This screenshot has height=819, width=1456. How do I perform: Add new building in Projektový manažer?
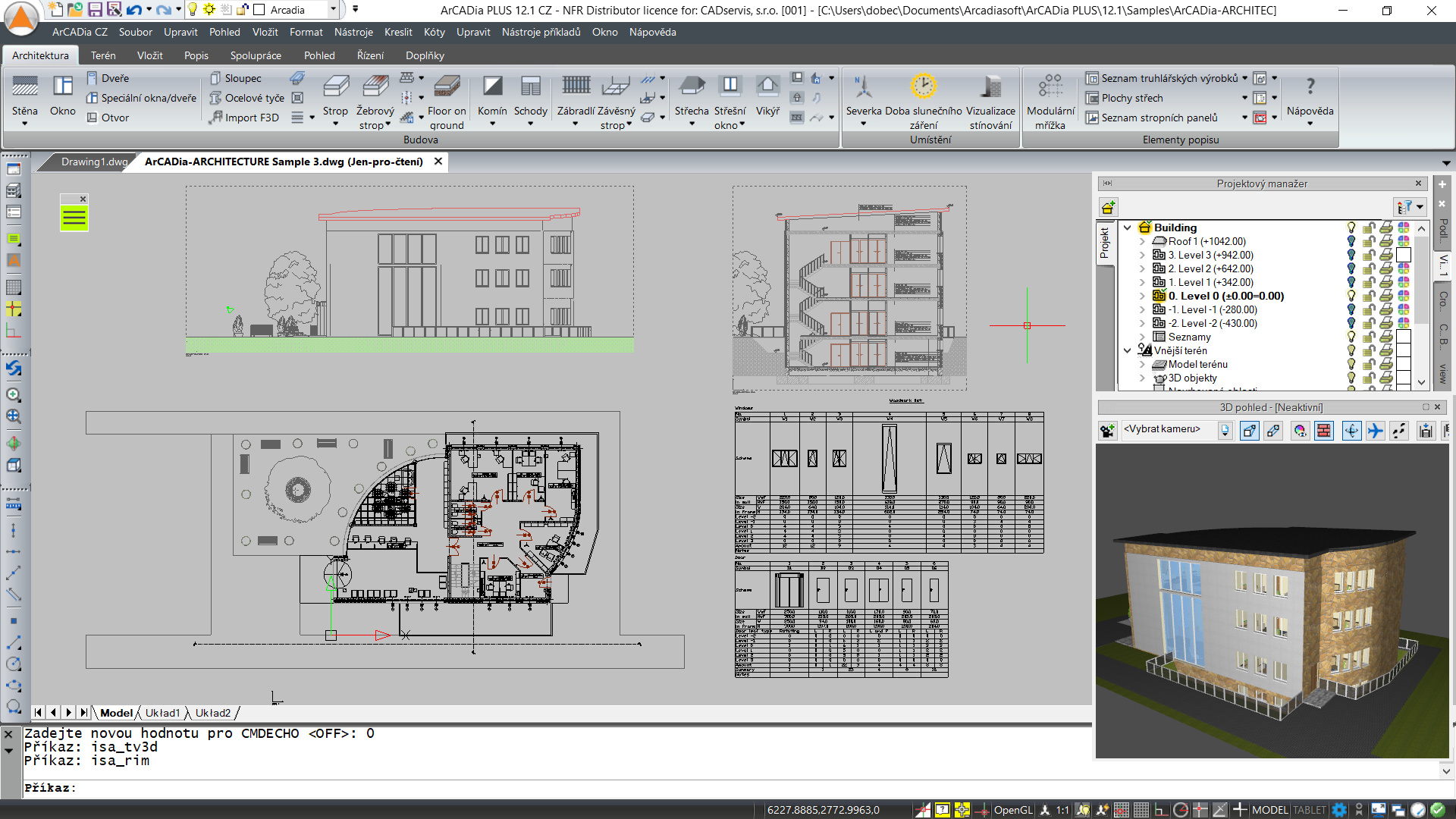coord(1108,207)
